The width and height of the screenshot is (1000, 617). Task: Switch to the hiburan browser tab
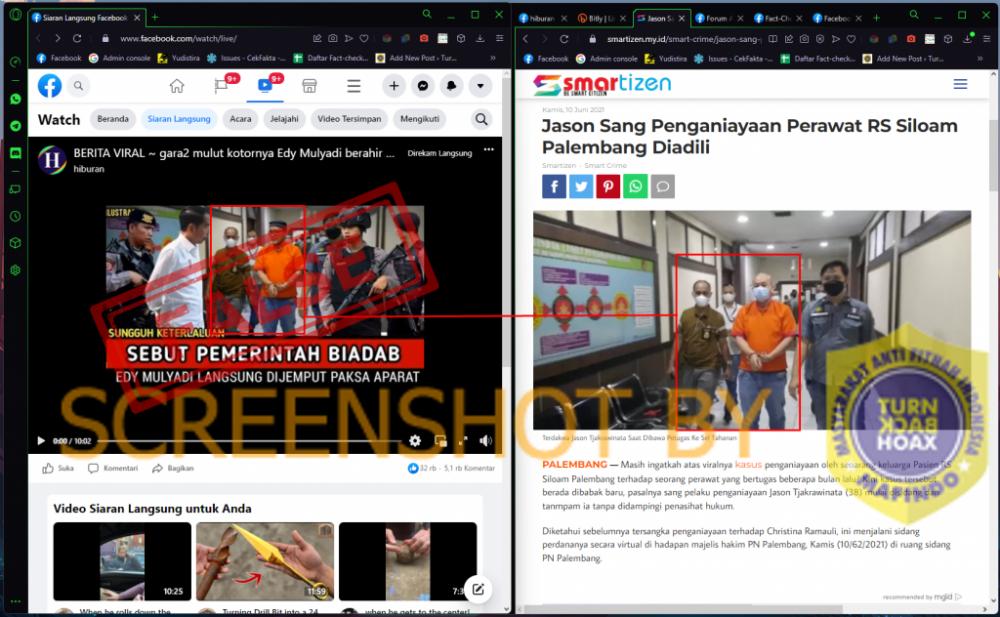[x=541, y=19]
